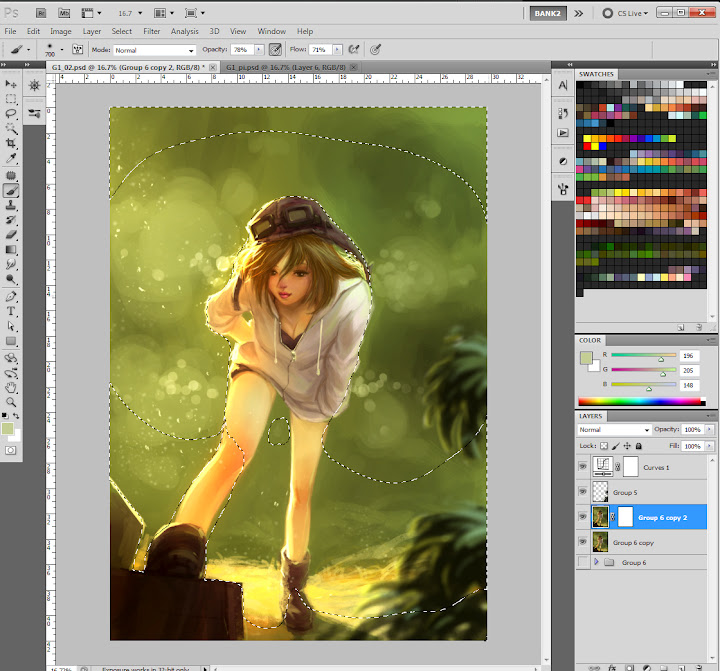The width and height of the screenshot is (720, 671).
Task: Toggle the Brush panel button in options bar
Action: click(77, 50)
